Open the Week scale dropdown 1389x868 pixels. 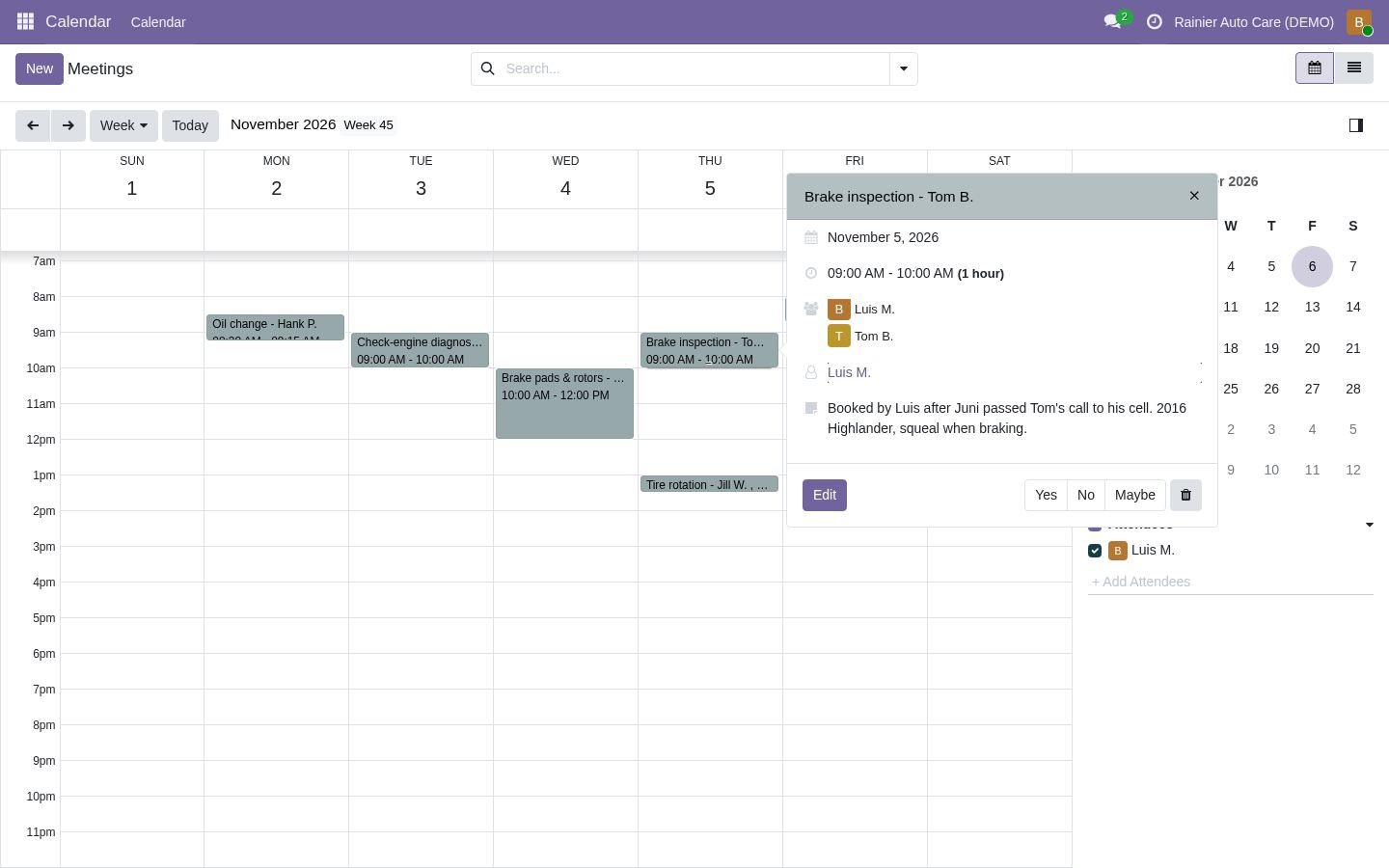coord(123,125)
